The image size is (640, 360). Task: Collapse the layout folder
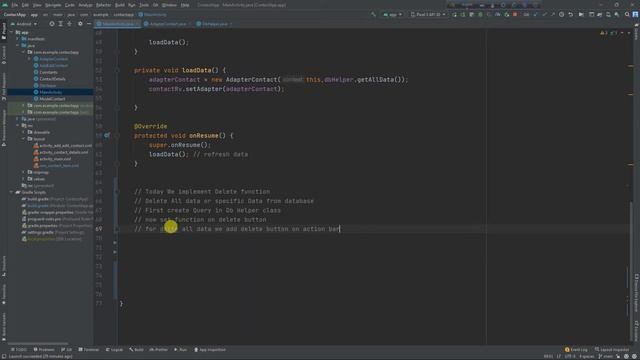pyautogui.click(x=23, y=139)
